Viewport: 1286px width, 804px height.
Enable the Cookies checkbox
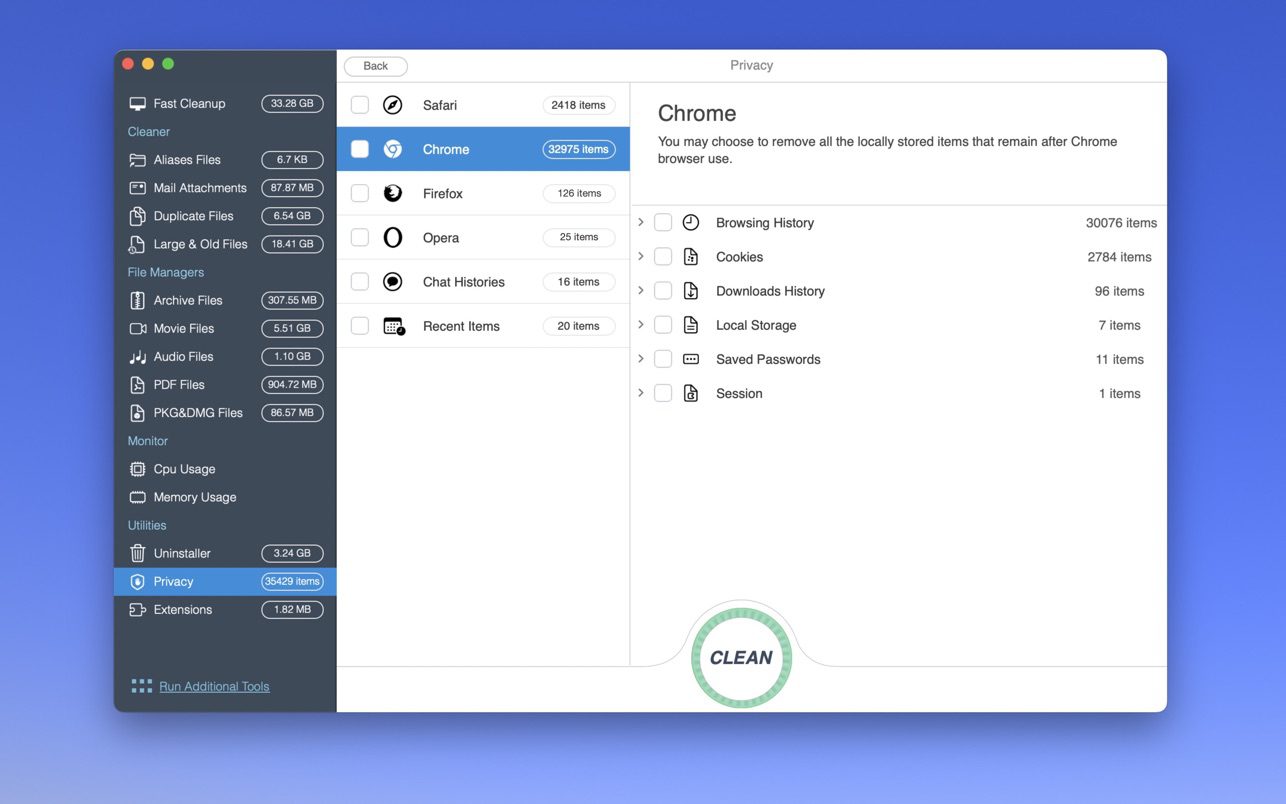tap(663, 257)
